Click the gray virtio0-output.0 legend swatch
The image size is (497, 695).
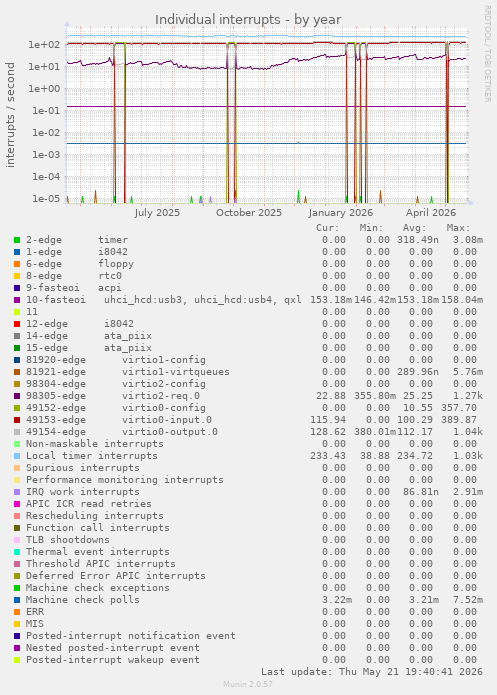(17, 432)
